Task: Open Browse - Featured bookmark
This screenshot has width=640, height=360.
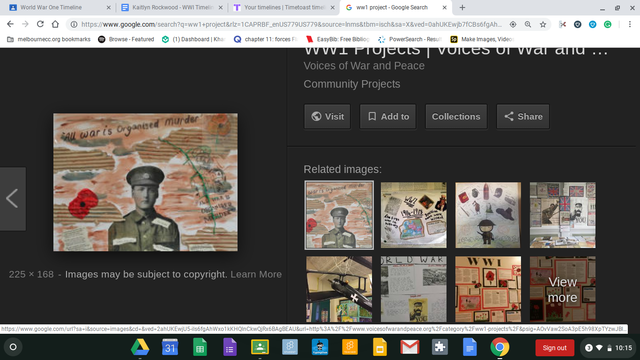Action: [126, 39]
